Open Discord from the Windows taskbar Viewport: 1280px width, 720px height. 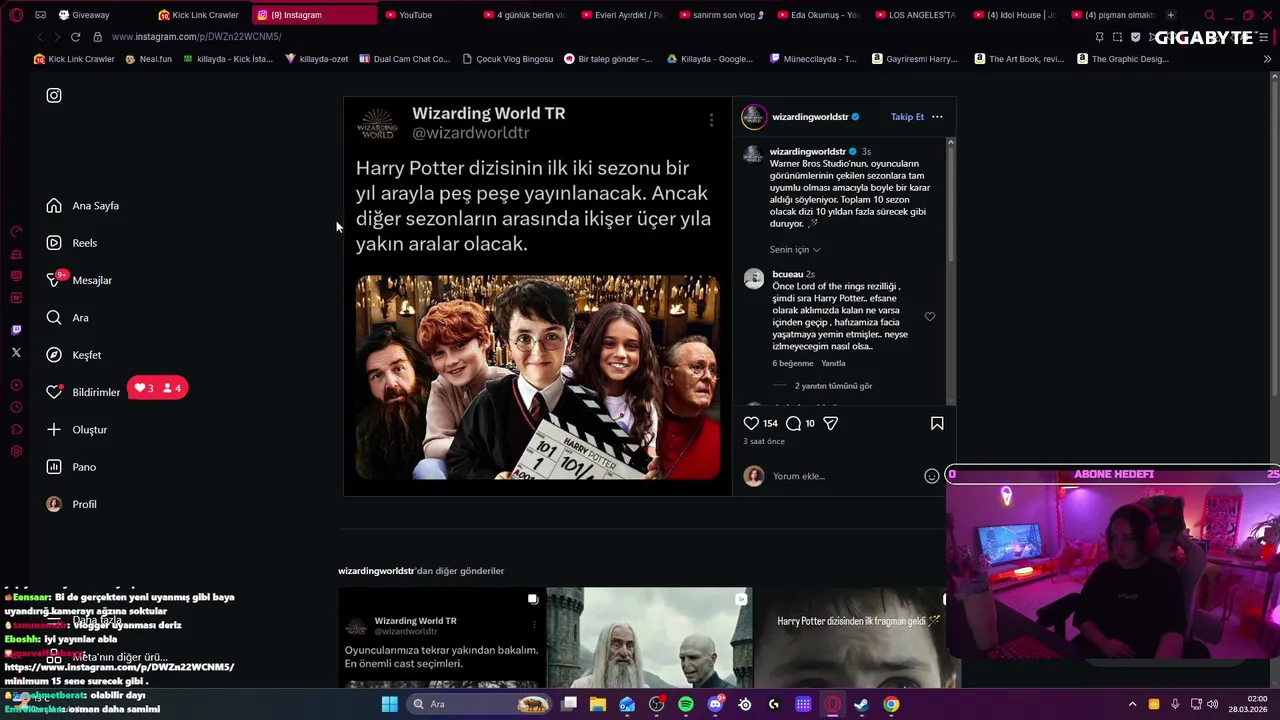[x=715, y=704]
